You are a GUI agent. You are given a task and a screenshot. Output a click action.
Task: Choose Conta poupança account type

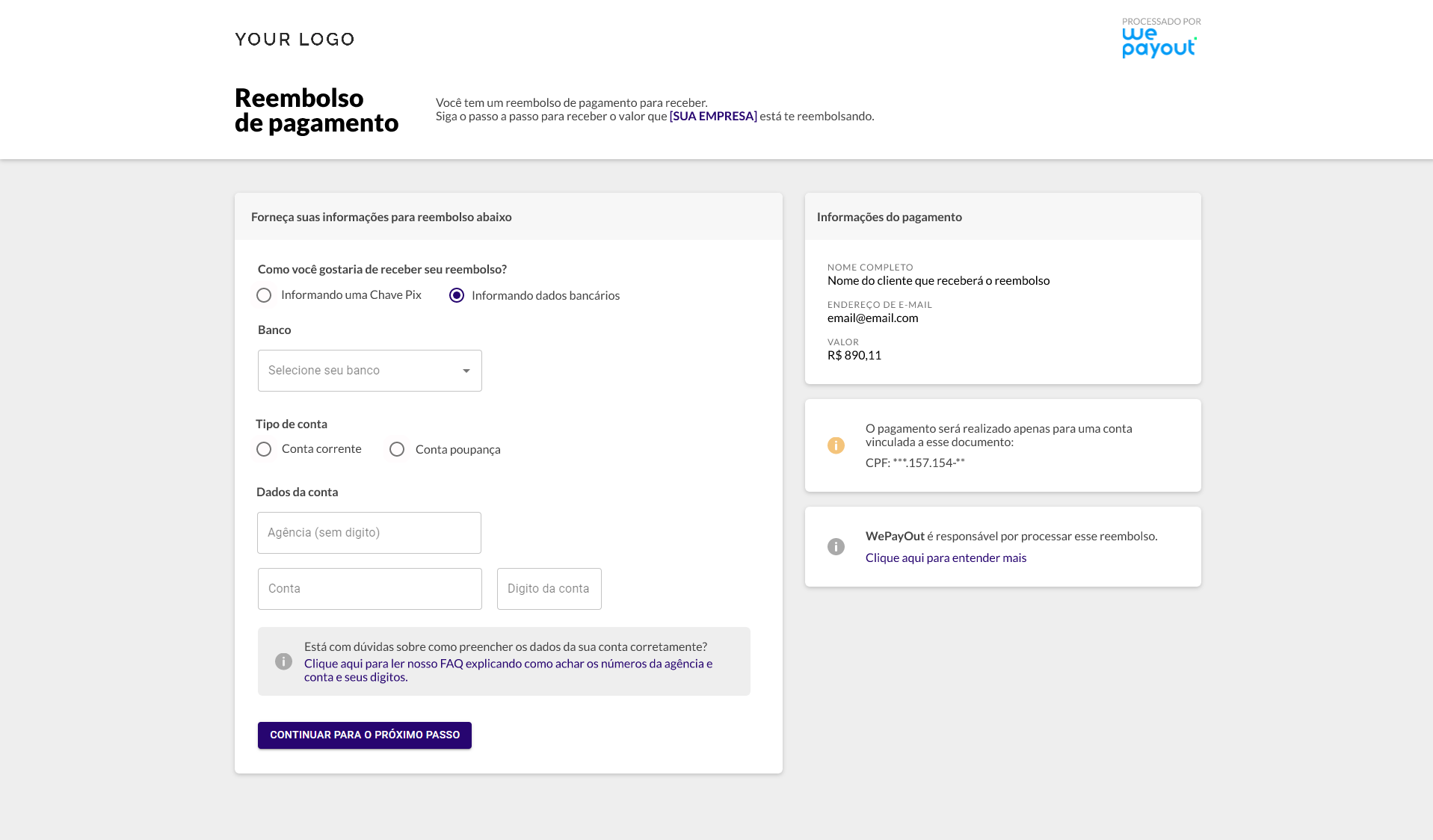[397, 449]
